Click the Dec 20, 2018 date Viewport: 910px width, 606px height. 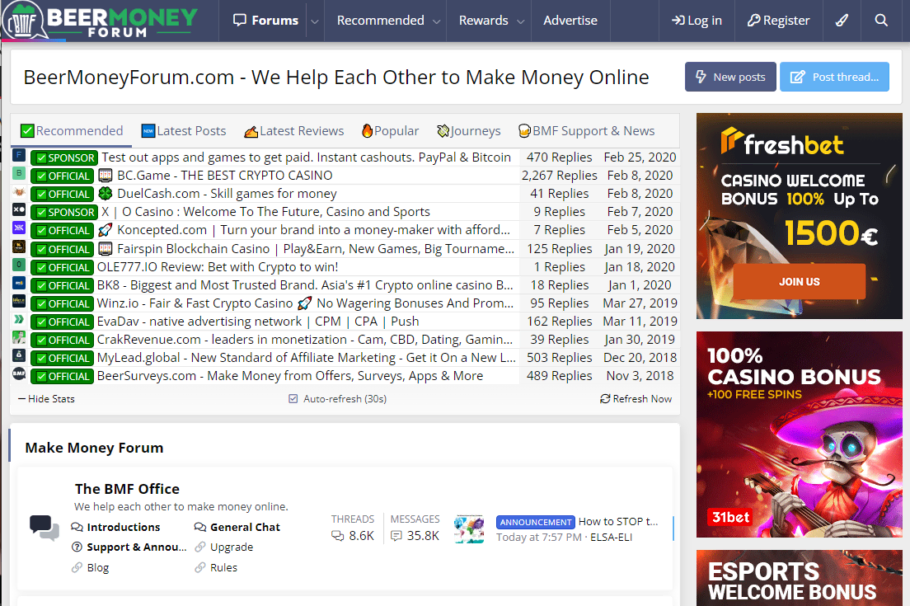pos(640,358)
